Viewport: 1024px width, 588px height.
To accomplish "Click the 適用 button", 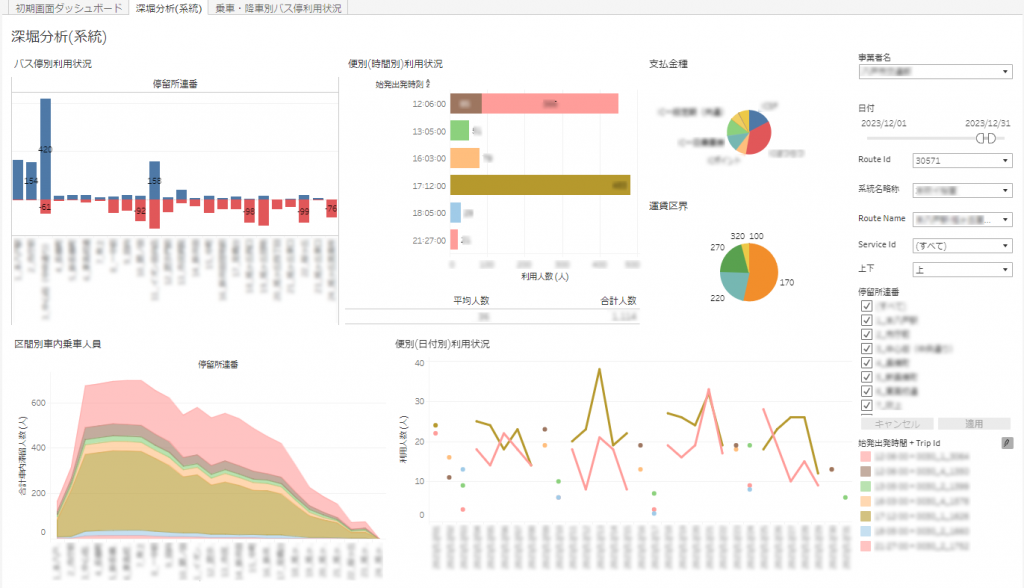I will tap(974, 424).
